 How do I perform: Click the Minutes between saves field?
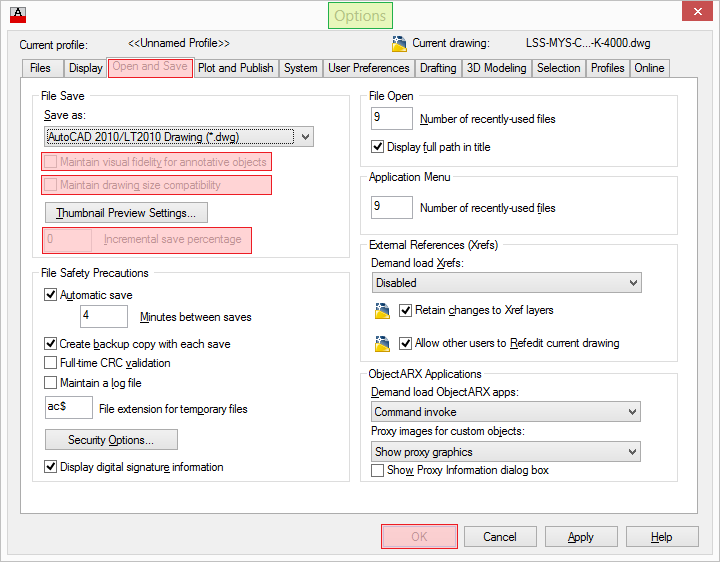click(x=104, y=316)
